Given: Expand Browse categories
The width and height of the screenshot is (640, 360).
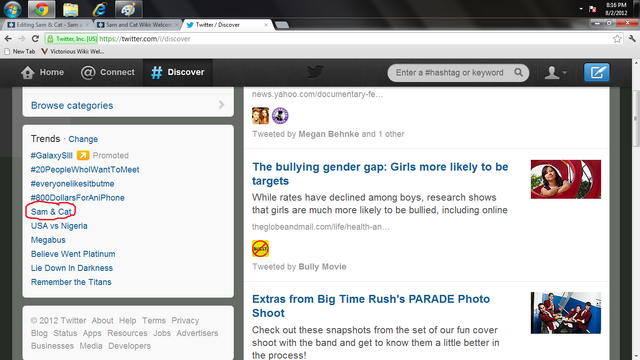Looking at the screenshot, I should (128, 105).
